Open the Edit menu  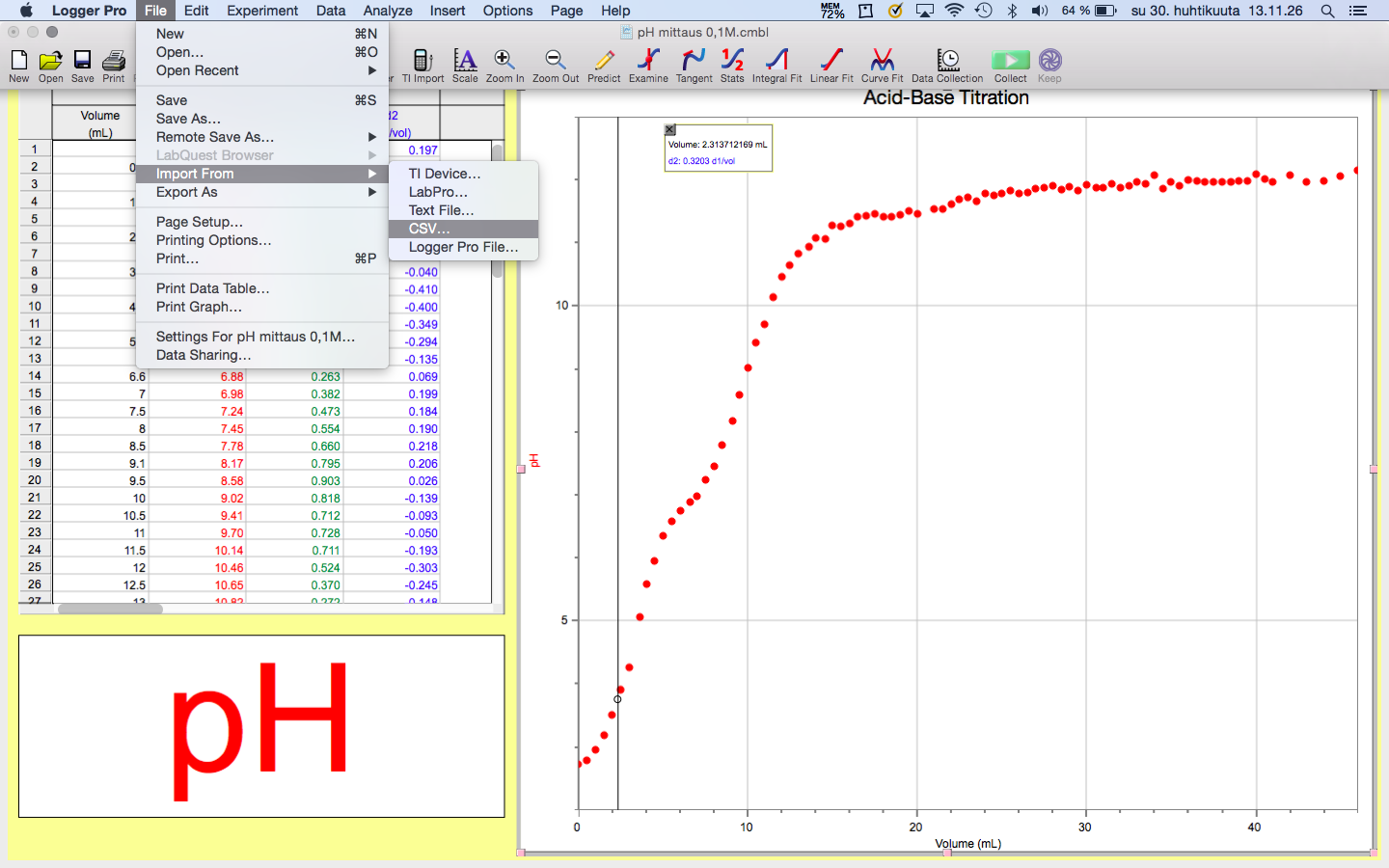tap(196, 11)
